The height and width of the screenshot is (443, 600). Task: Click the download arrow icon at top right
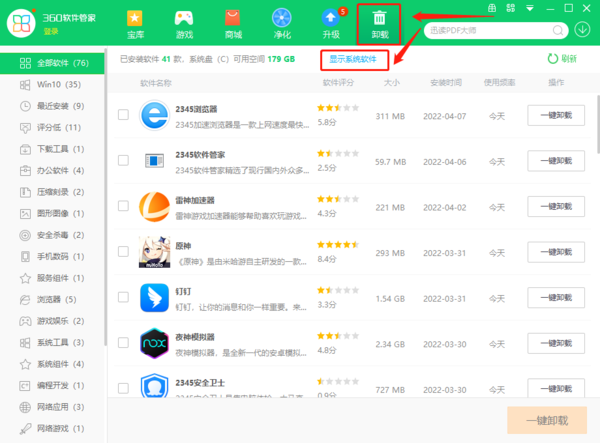[x=583, y=29]
